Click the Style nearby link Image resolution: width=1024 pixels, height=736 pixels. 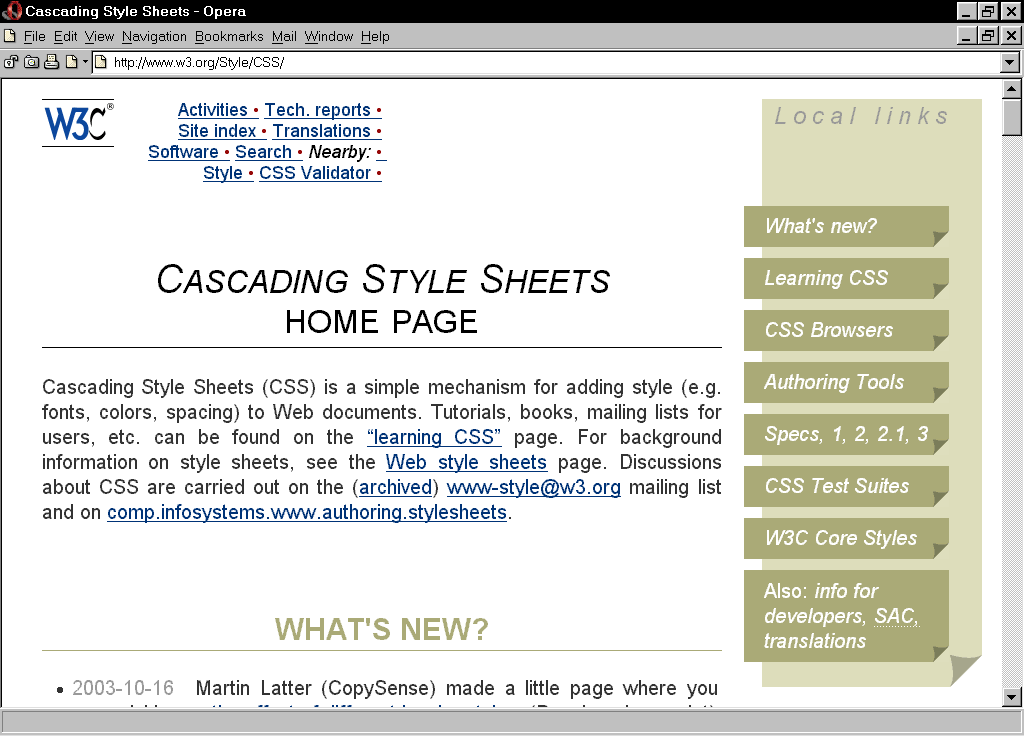coord(223,172)
